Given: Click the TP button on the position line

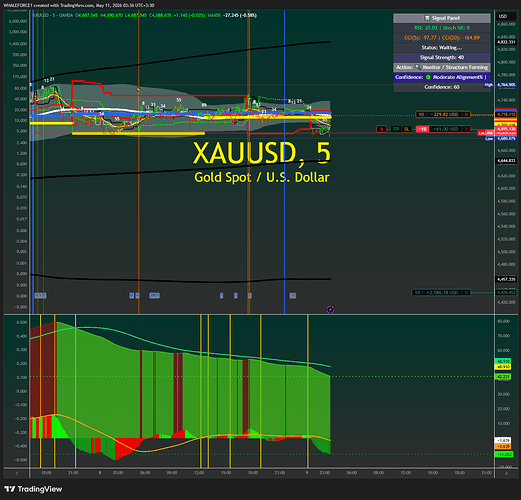Looking at the screenshot, I should tap(396, 129).
